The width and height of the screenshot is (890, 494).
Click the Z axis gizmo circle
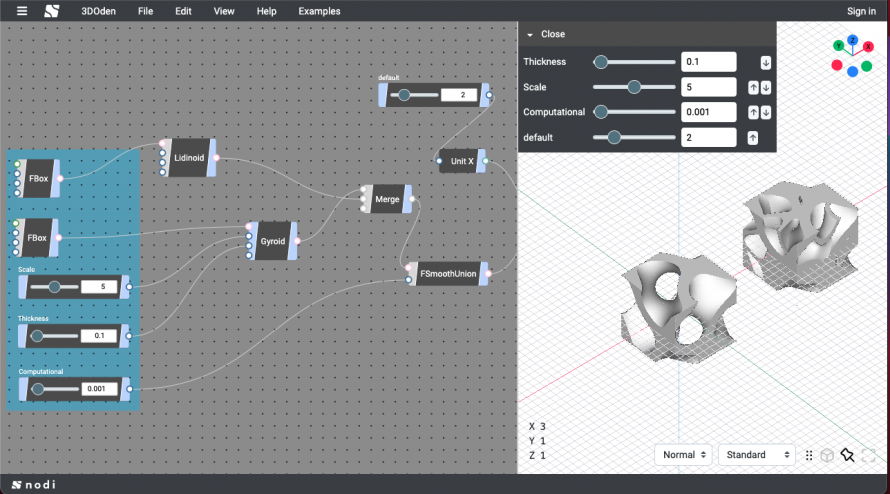(x=853, y=40)
